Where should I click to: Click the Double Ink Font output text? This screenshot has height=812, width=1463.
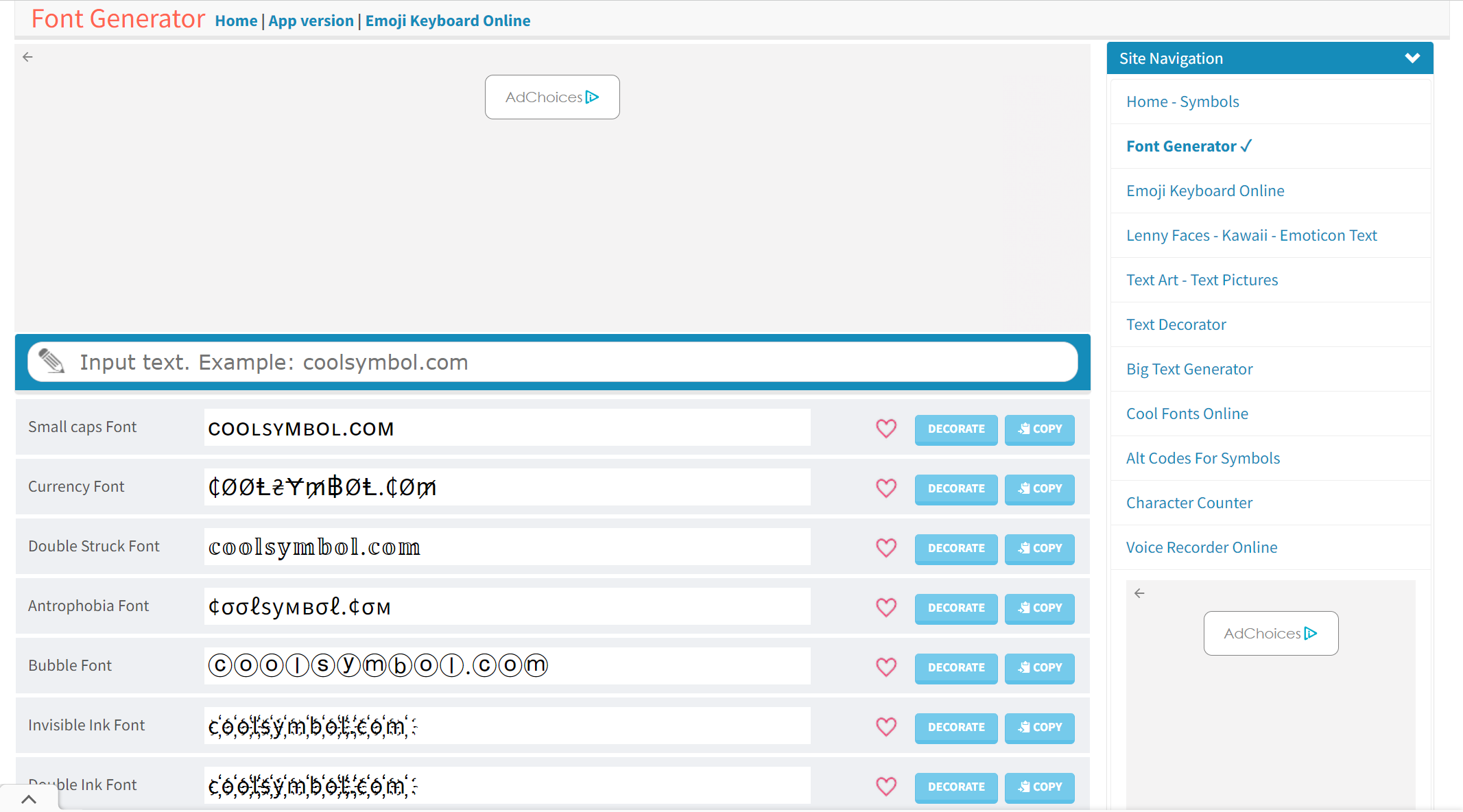click(x=507, y=786)
